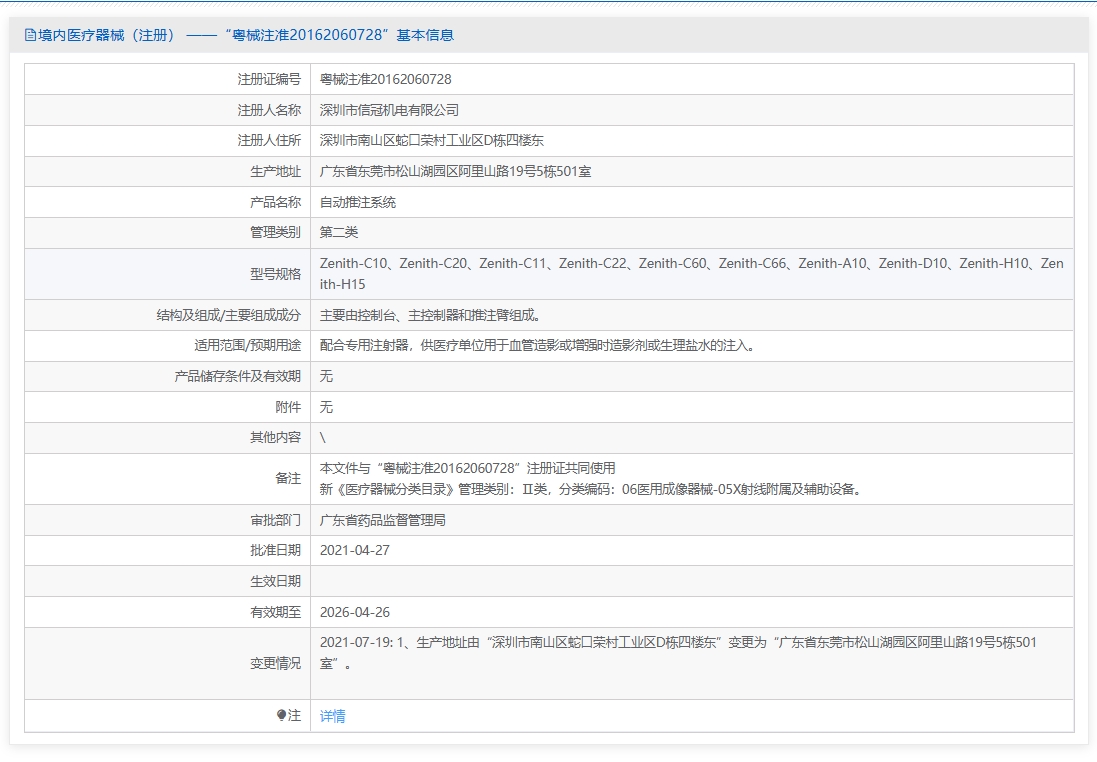Viewport: 1097px width, 762px height.
Task: Click the 其他内容 label
Action: [276, 437]
